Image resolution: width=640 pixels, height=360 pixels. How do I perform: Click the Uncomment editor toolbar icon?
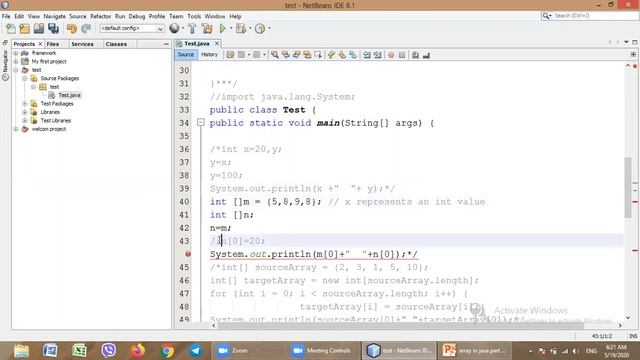[x=426, y=55]
